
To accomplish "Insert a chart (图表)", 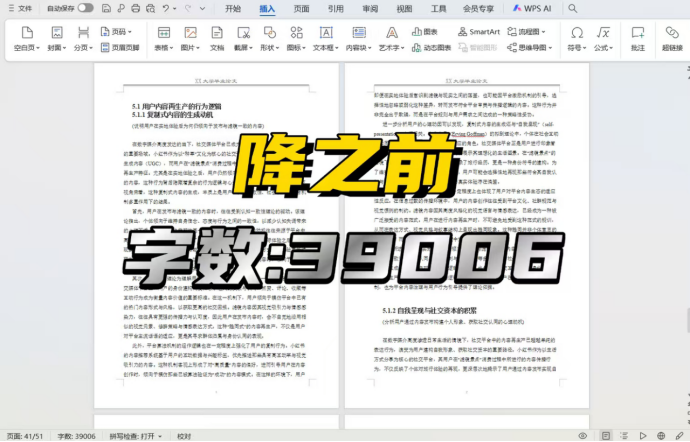I will [425, 32].
